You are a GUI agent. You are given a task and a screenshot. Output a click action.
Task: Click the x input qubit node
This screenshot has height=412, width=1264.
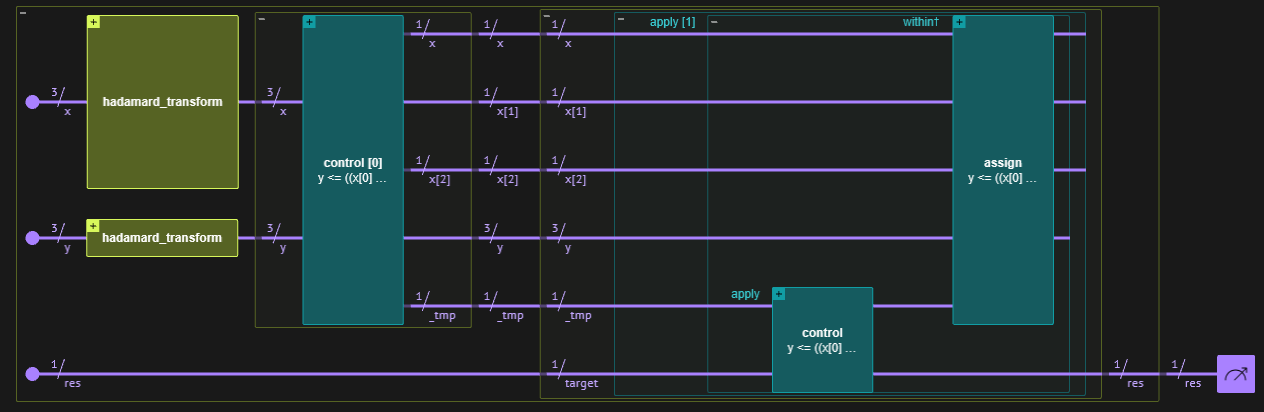tap(32, 102)
